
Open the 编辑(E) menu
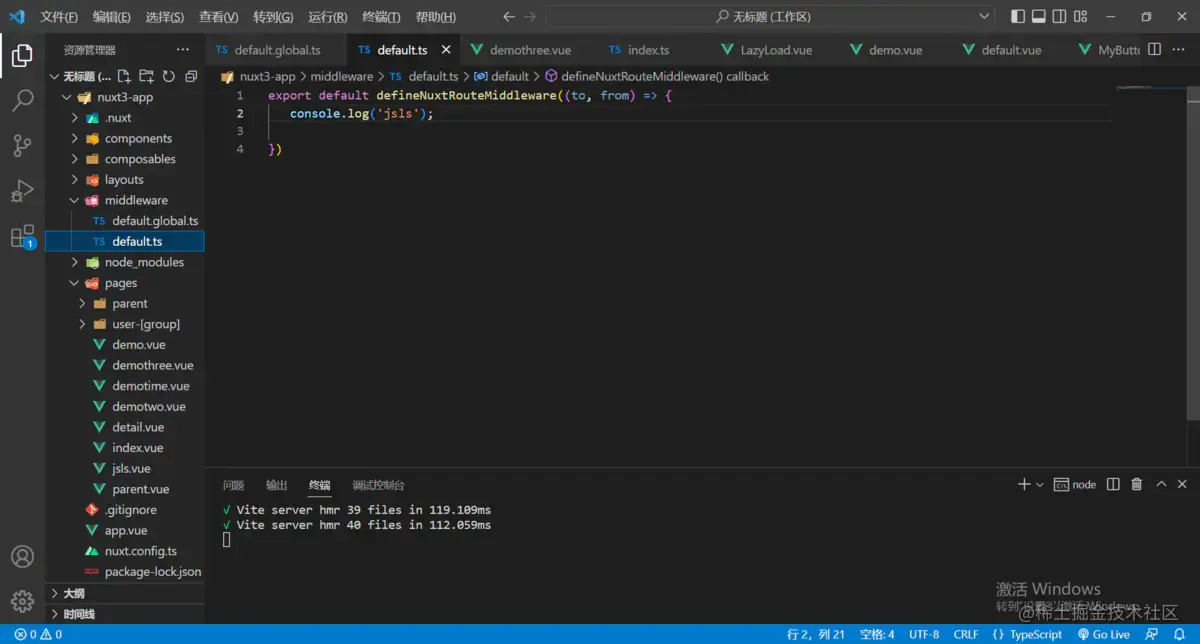(112, 17)
